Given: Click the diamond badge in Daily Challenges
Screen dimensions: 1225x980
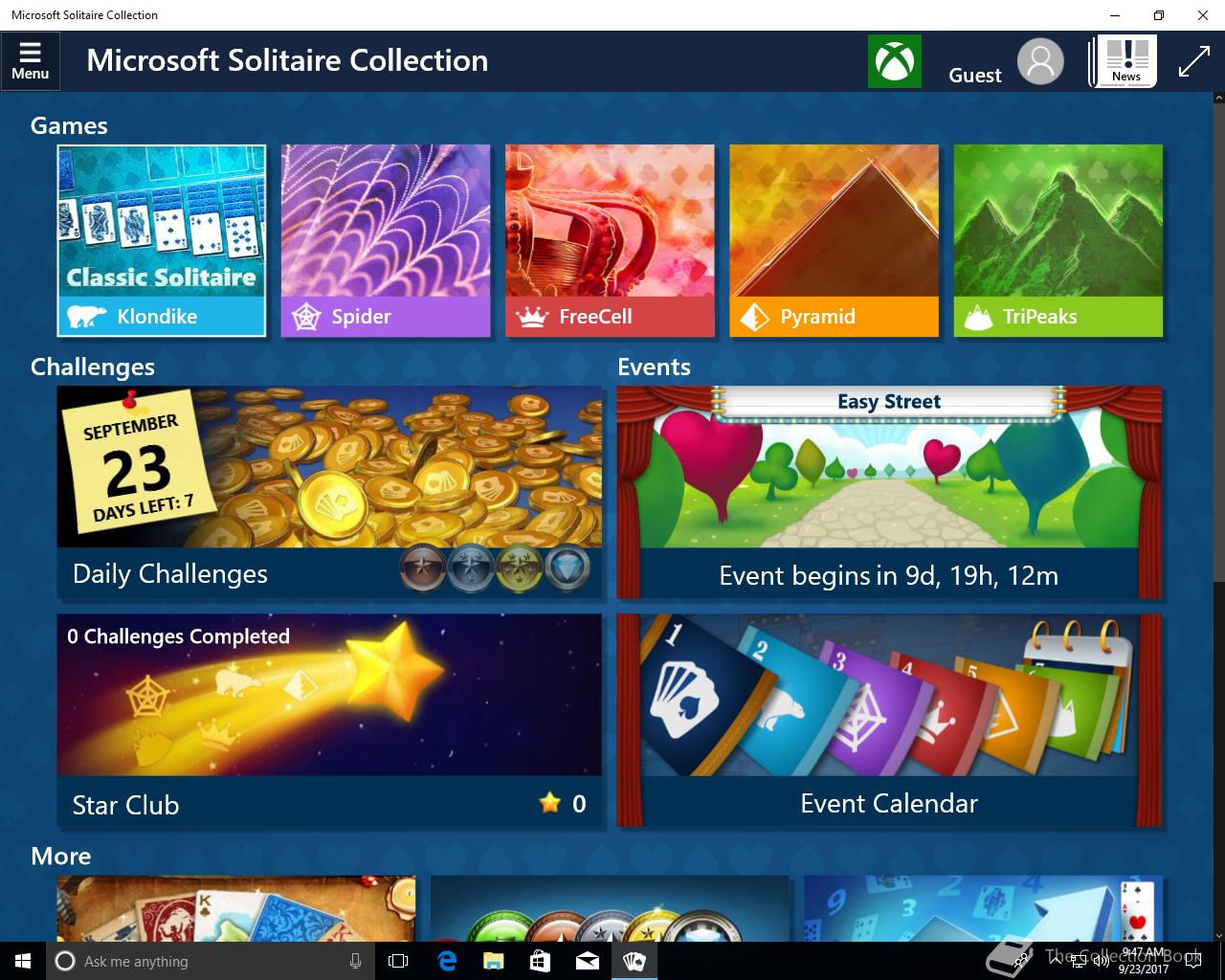Looking at the screenshot, I should pos(568,568).
